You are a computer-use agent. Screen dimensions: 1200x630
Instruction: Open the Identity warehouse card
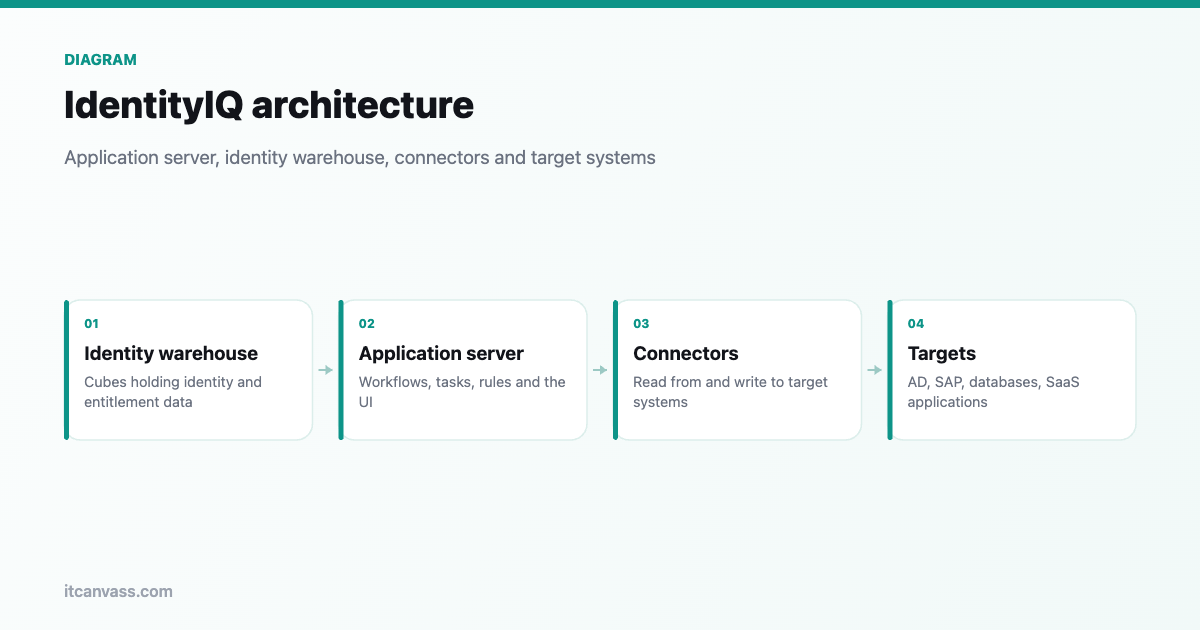(189, 370)
